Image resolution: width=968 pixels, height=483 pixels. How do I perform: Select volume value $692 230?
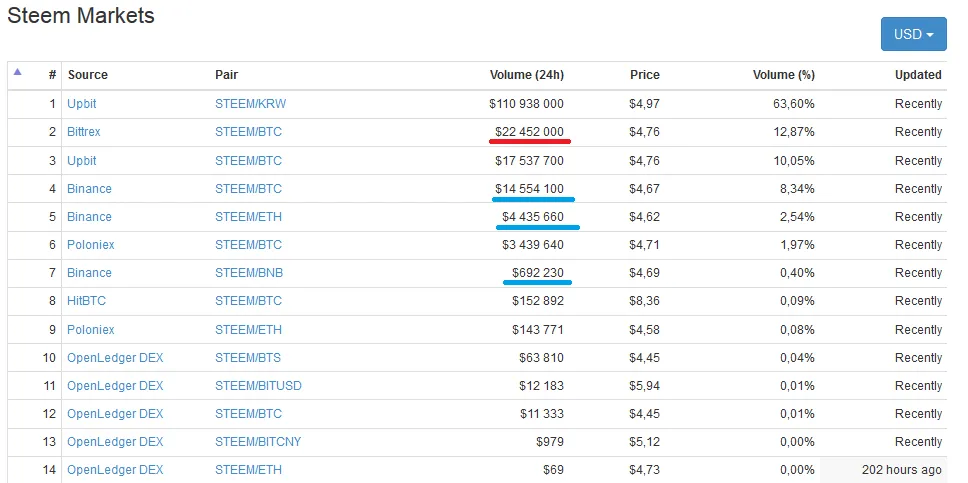click(538, 273)
